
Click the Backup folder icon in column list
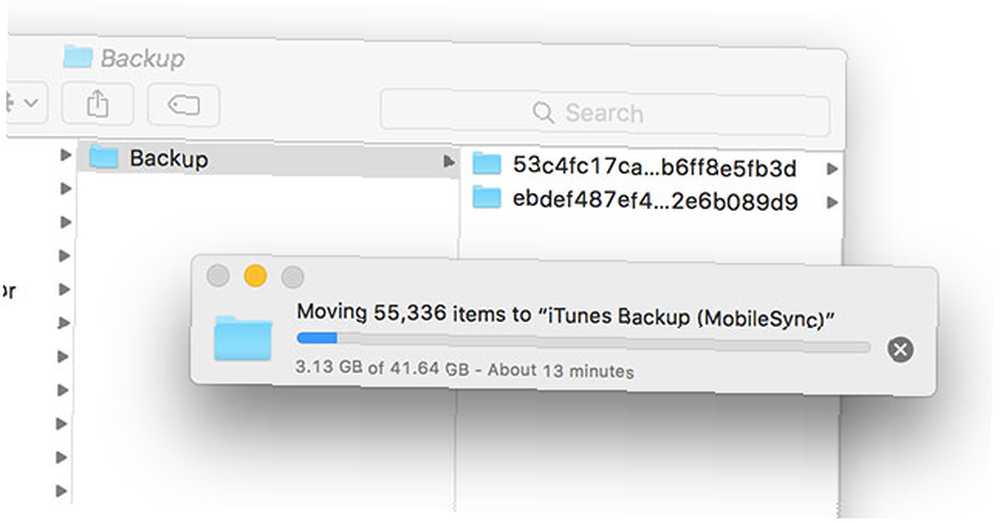coord(104,157)
